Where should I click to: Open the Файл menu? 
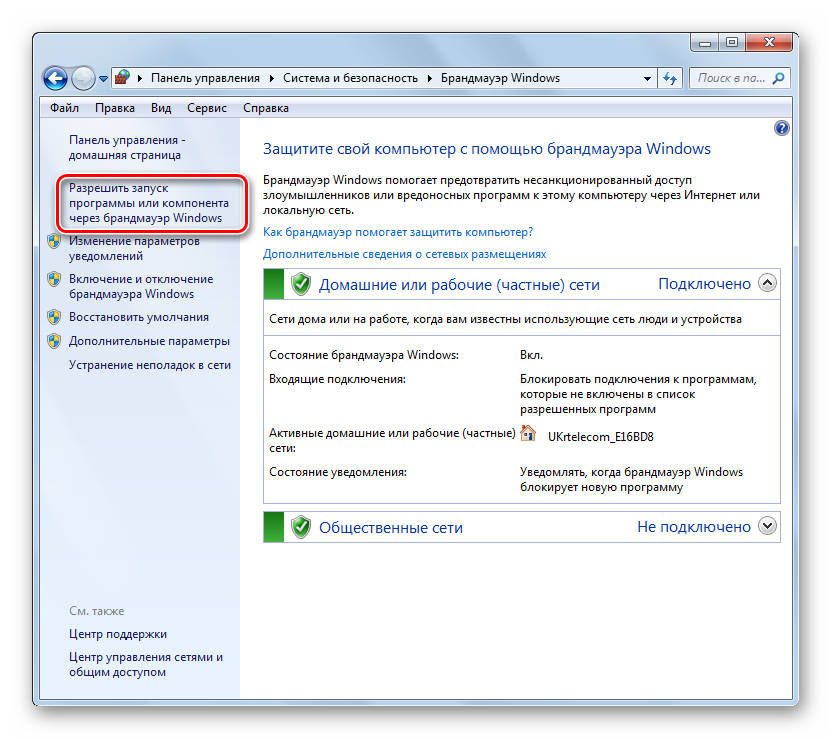(x=64, y=108)
